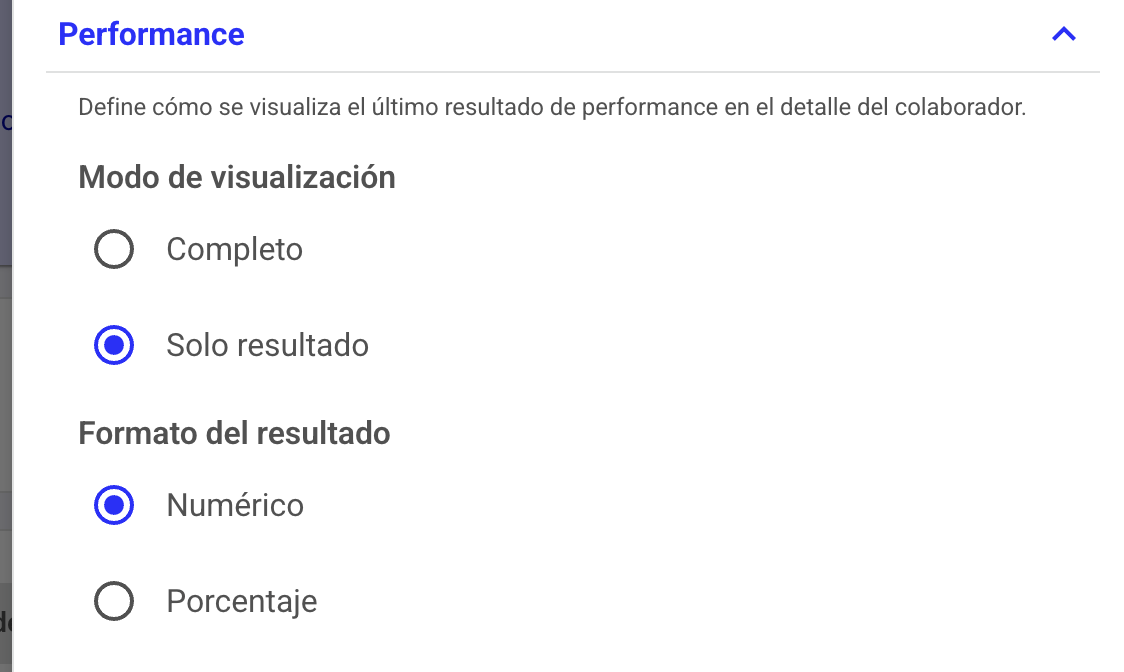Viewport: 1124px width, 672px height.
Task: Click the Solo resultado radio circle
Action: (x=114, y=345)
